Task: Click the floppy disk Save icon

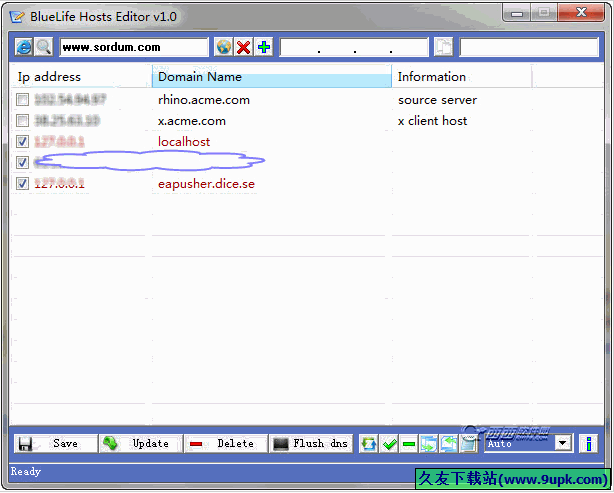Action: tap(25, 444)
